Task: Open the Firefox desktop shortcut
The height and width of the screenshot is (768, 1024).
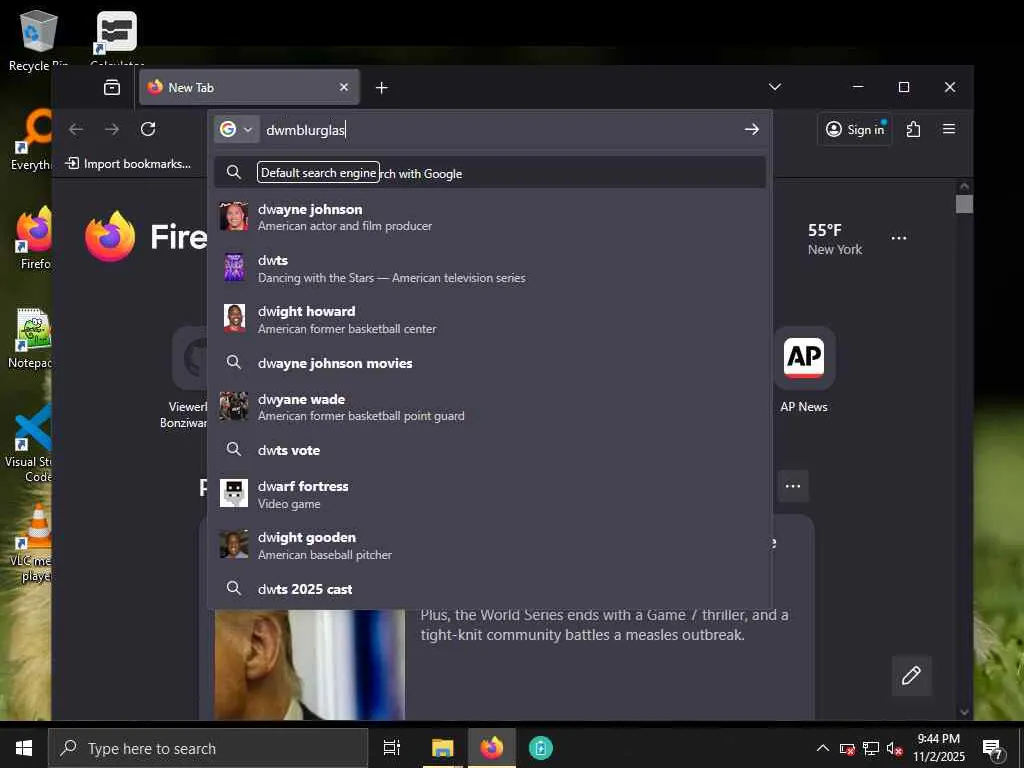Action: 34,238
